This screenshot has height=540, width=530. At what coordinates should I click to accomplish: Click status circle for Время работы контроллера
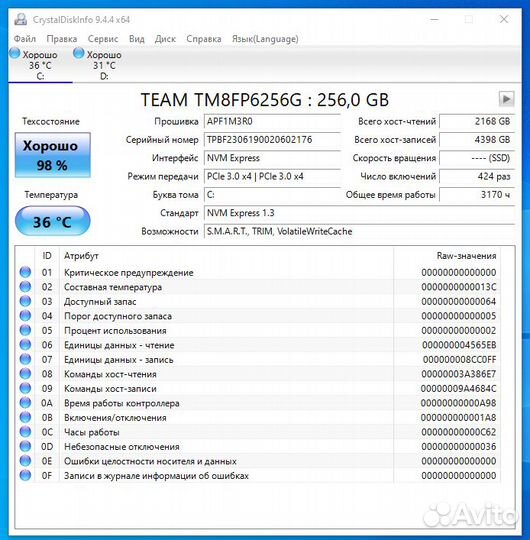point(25,403)
